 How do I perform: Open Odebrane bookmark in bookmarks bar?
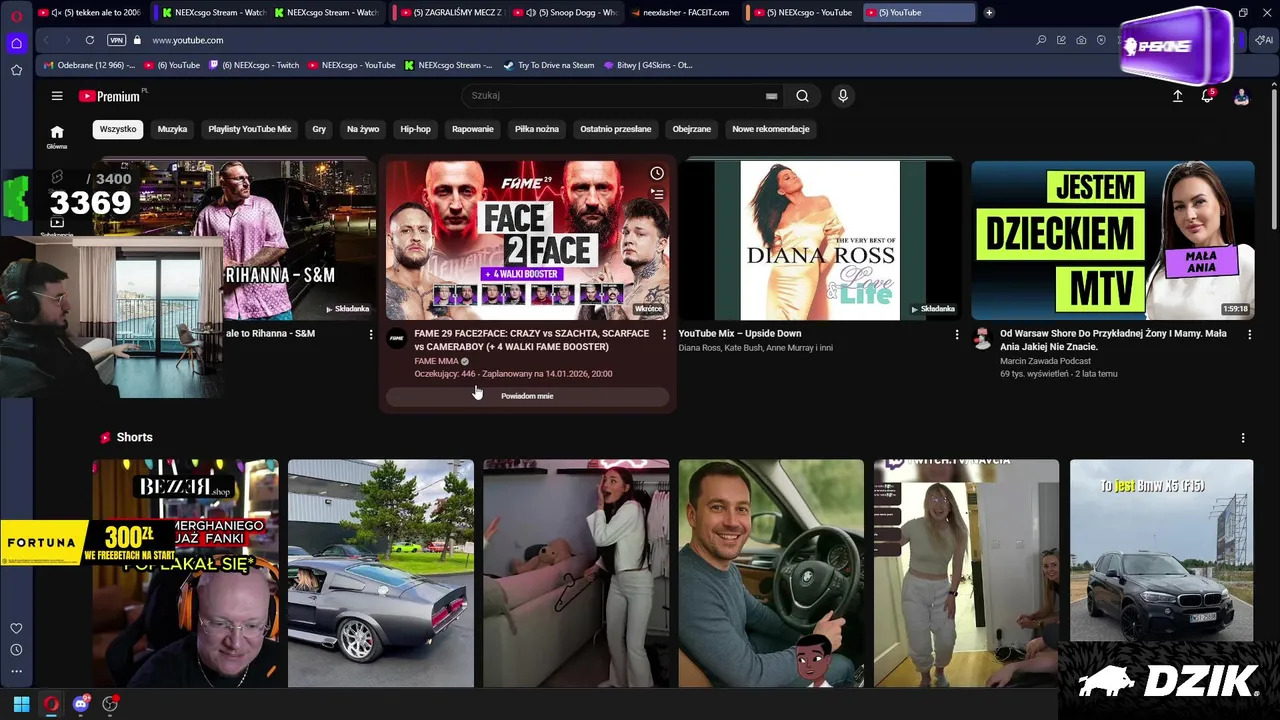click(x=91, y=65)
